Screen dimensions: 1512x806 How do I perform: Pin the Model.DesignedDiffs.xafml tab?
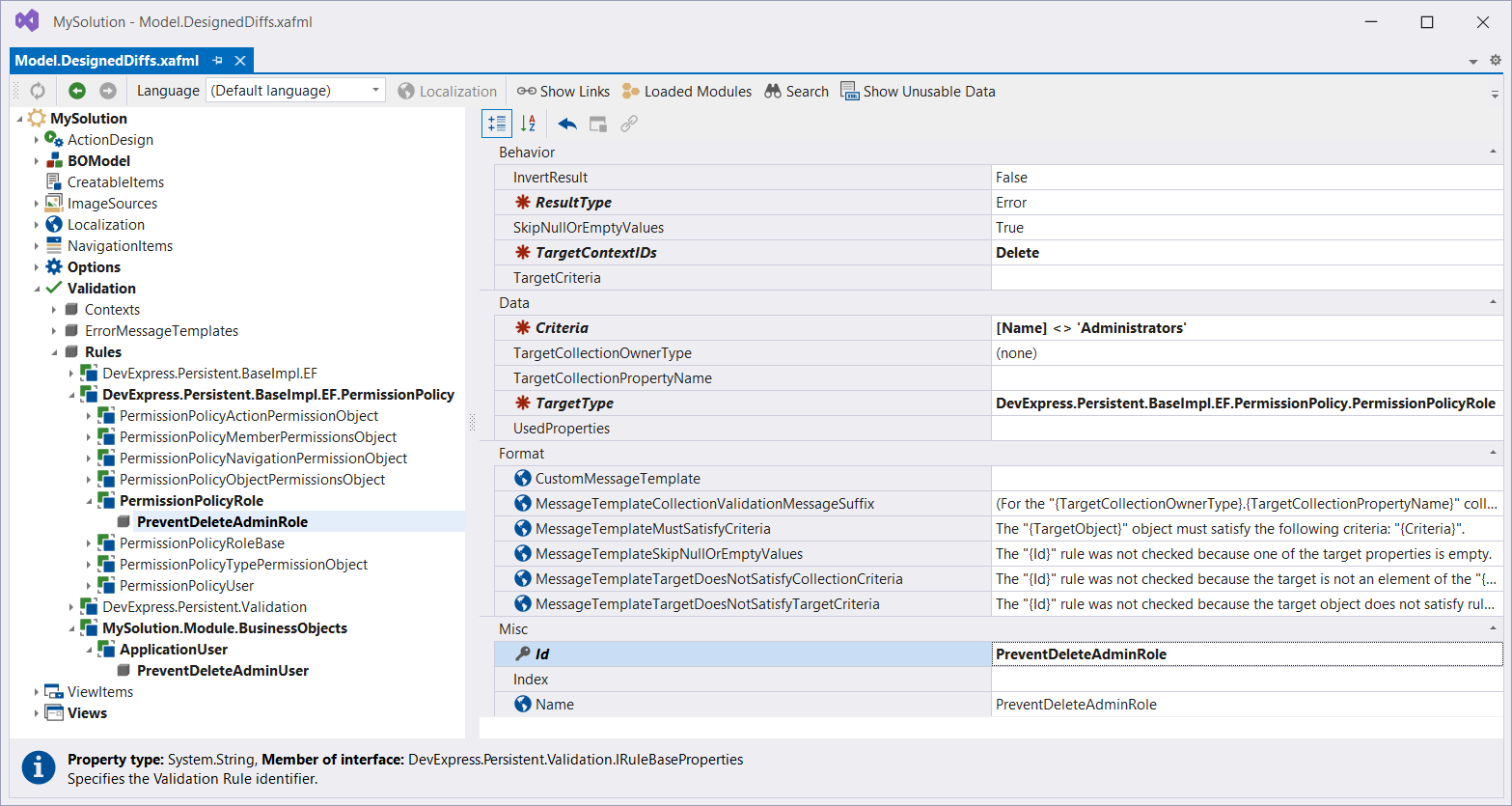(x=218, y=60)
